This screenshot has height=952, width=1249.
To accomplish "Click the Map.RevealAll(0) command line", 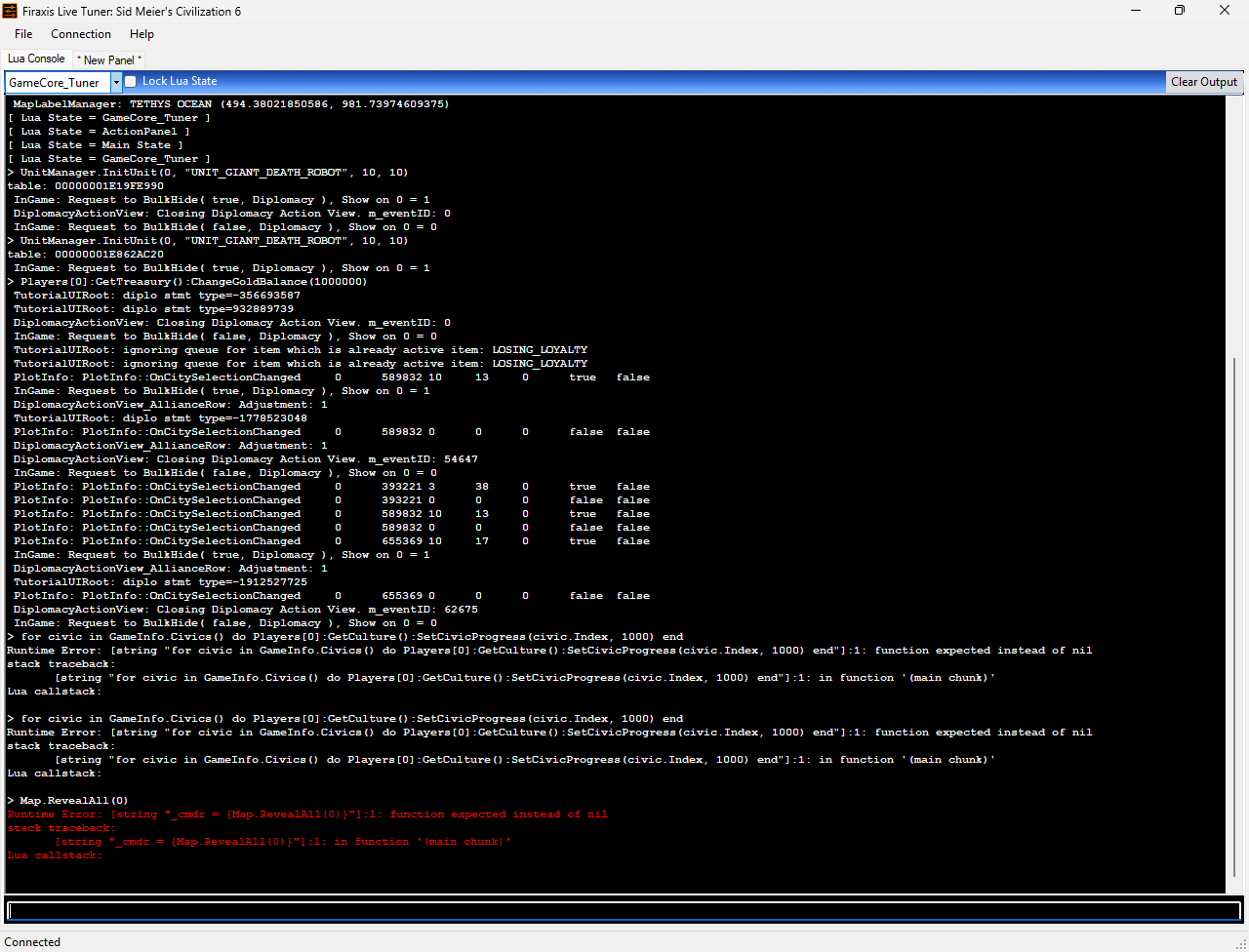I will tap(73, 801).
